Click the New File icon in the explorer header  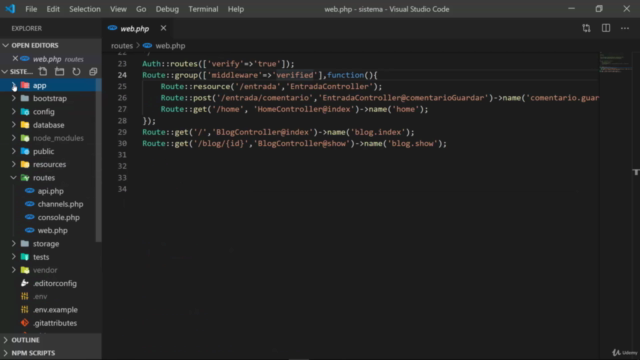(x=43, y=72)
